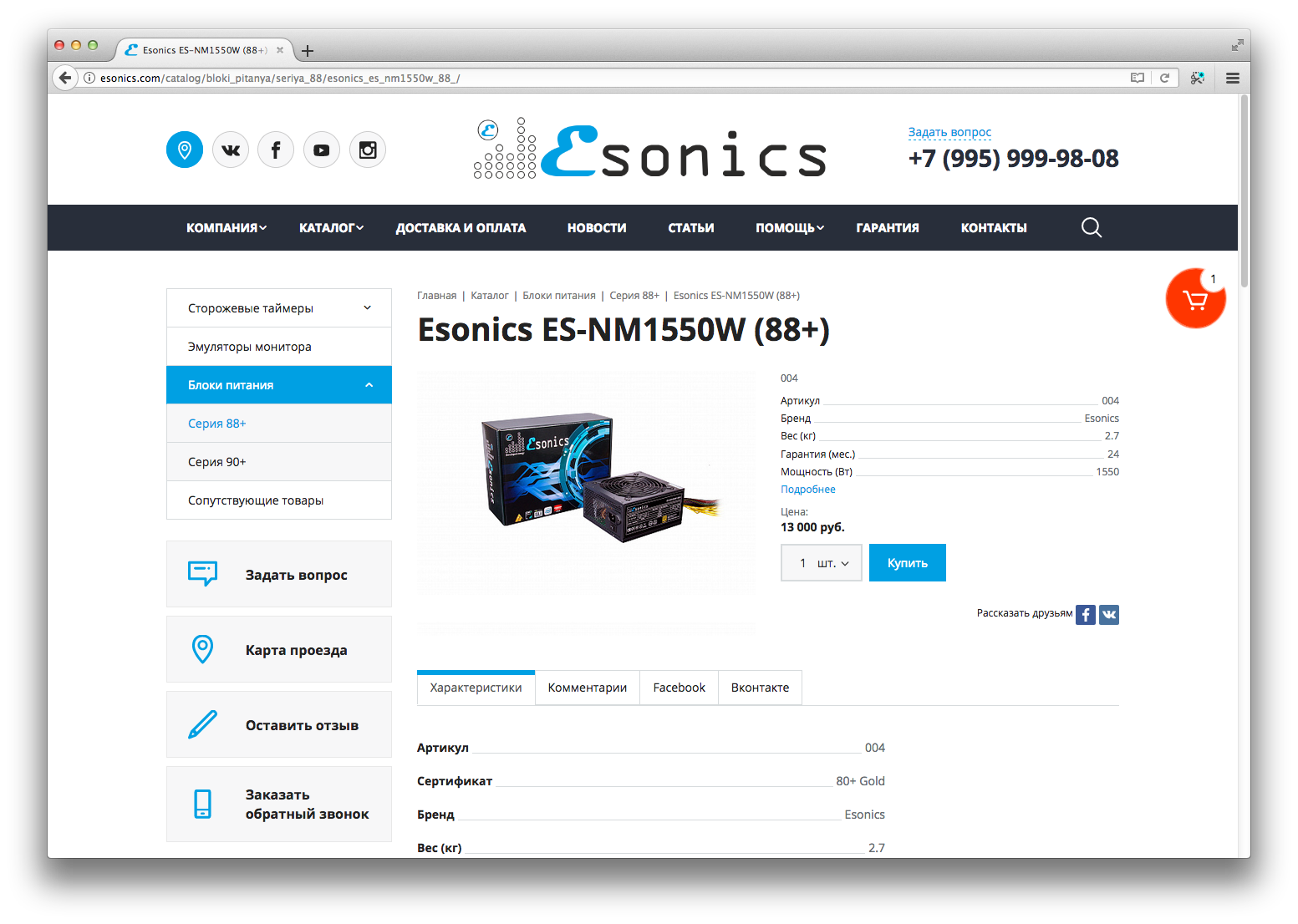Switch to Вконтакте tab

pyautogui.click(x=760, y=688)
